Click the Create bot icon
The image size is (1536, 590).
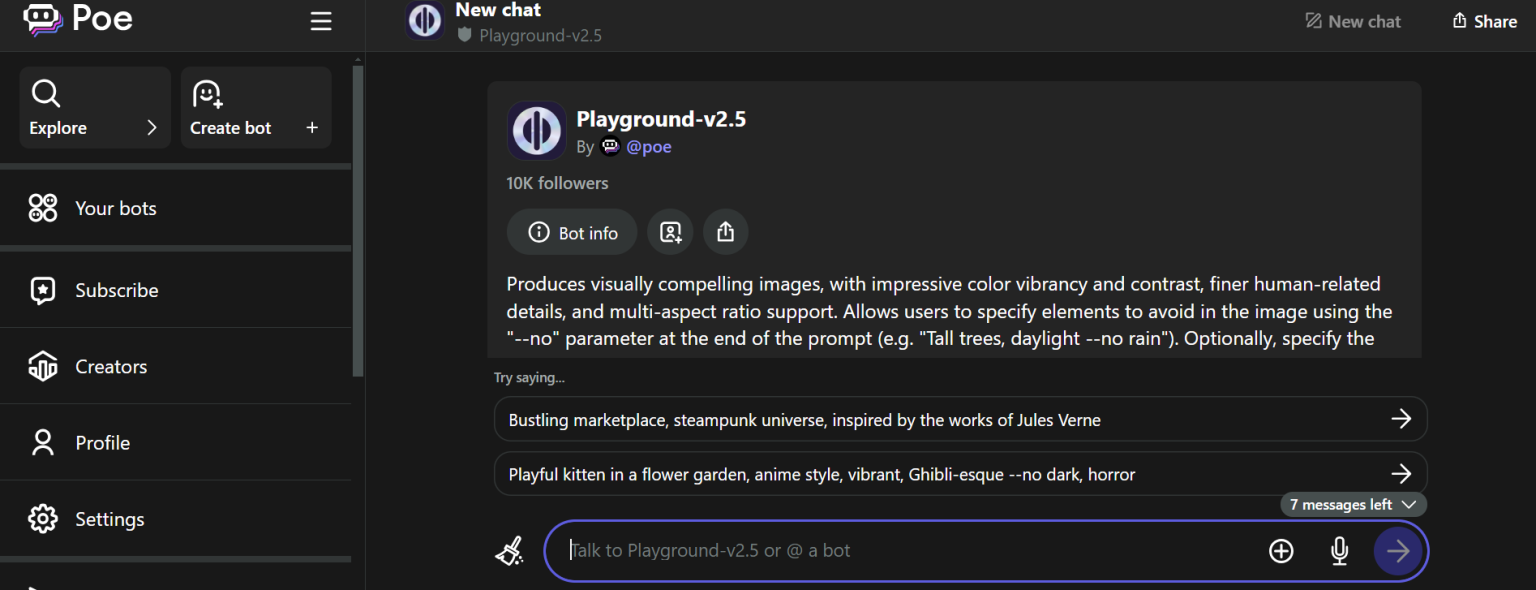tap(207, 95)
